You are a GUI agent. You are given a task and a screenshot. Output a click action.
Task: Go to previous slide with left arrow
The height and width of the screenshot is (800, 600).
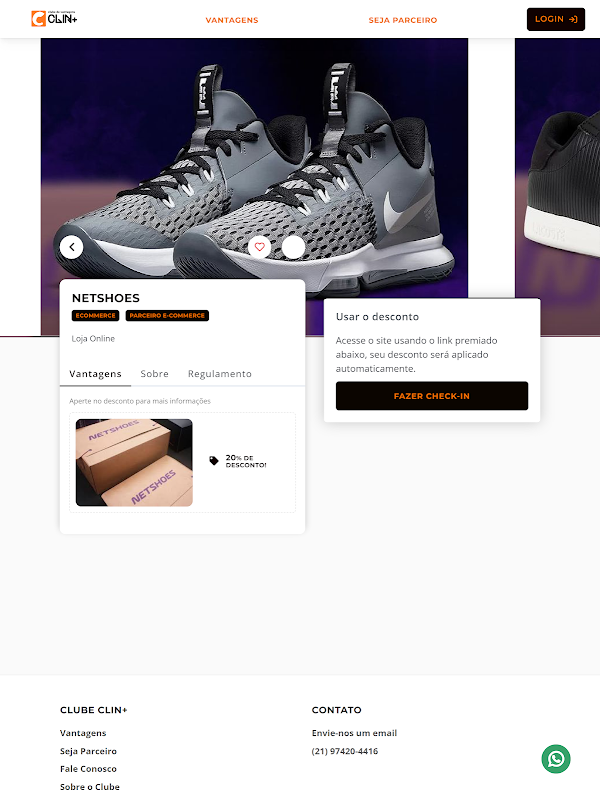pos(71,247)
